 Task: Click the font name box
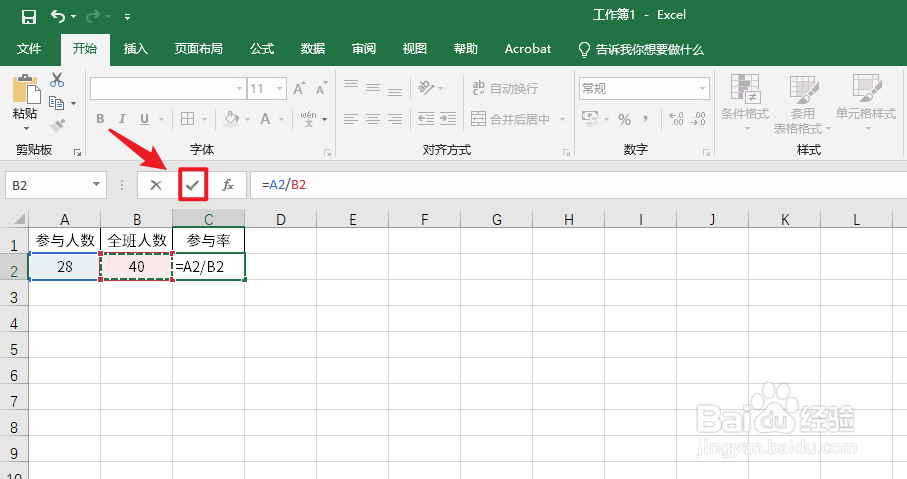[x=168, y=89]
